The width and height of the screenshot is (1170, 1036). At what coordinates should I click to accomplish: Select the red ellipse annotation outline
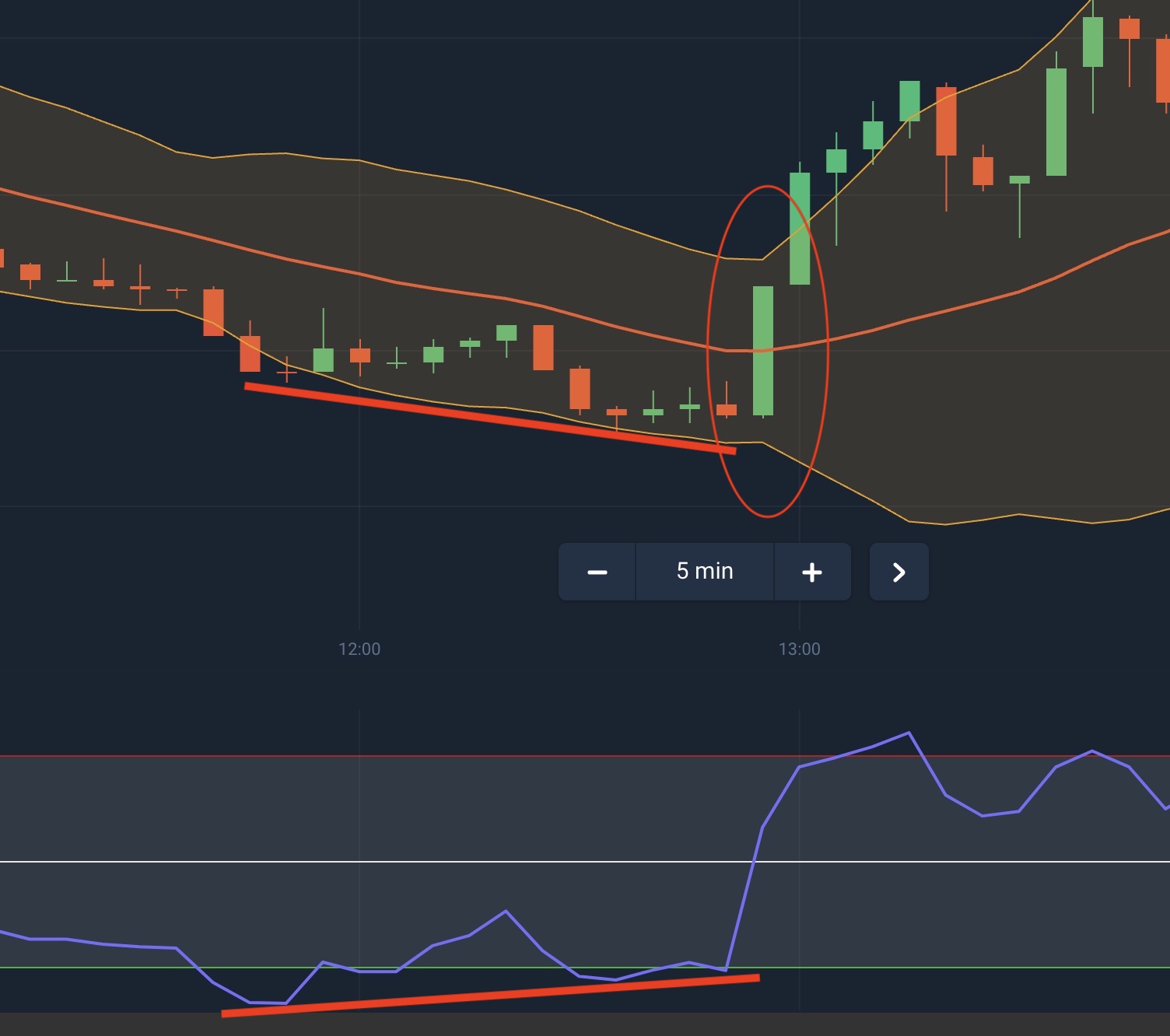point(828,350)
